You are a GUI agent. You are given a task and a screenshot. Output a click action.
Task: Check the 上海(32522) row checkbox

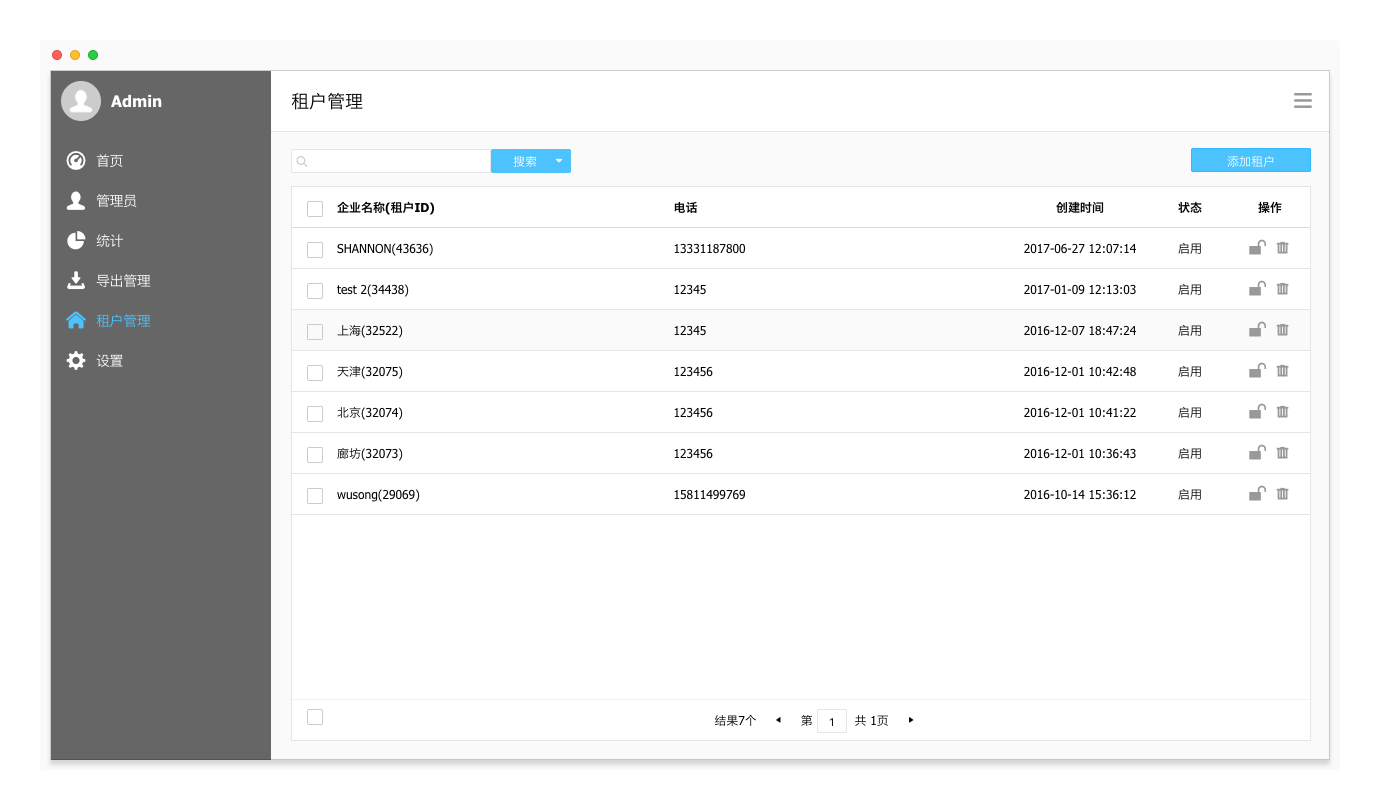coord(315,332)
